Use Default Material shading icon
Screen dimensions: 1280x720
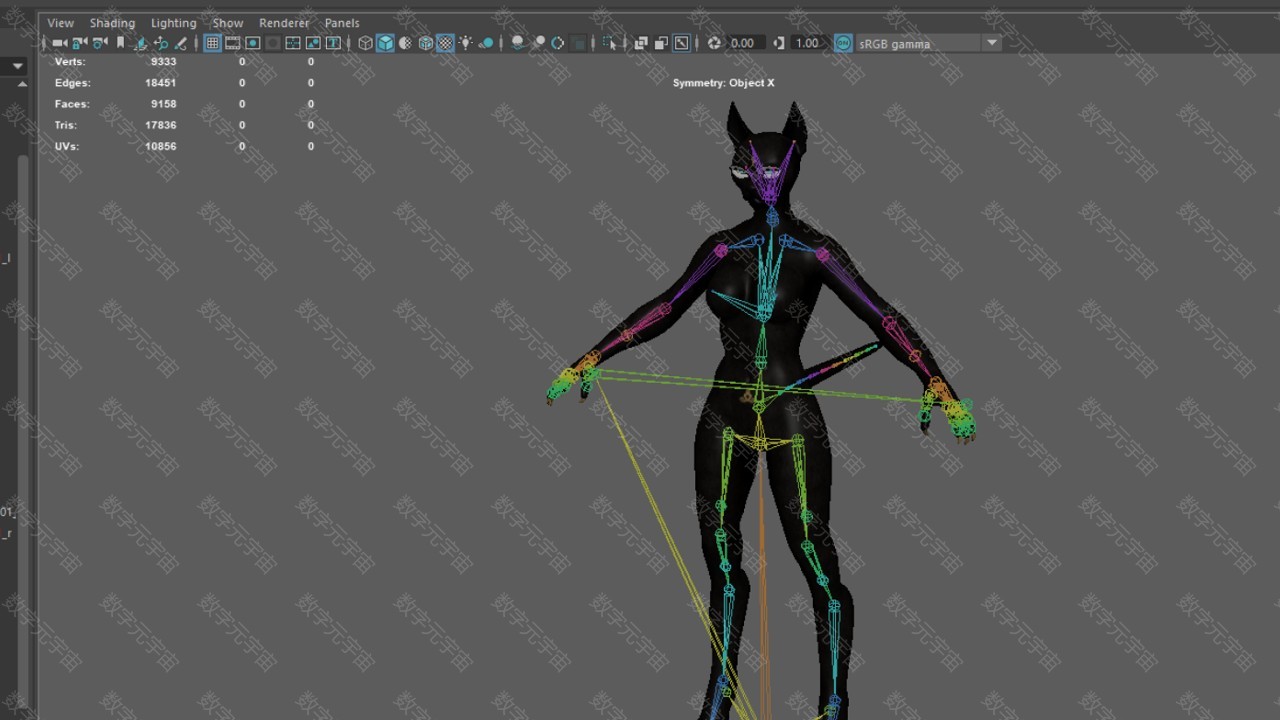[x=405, y=43]
